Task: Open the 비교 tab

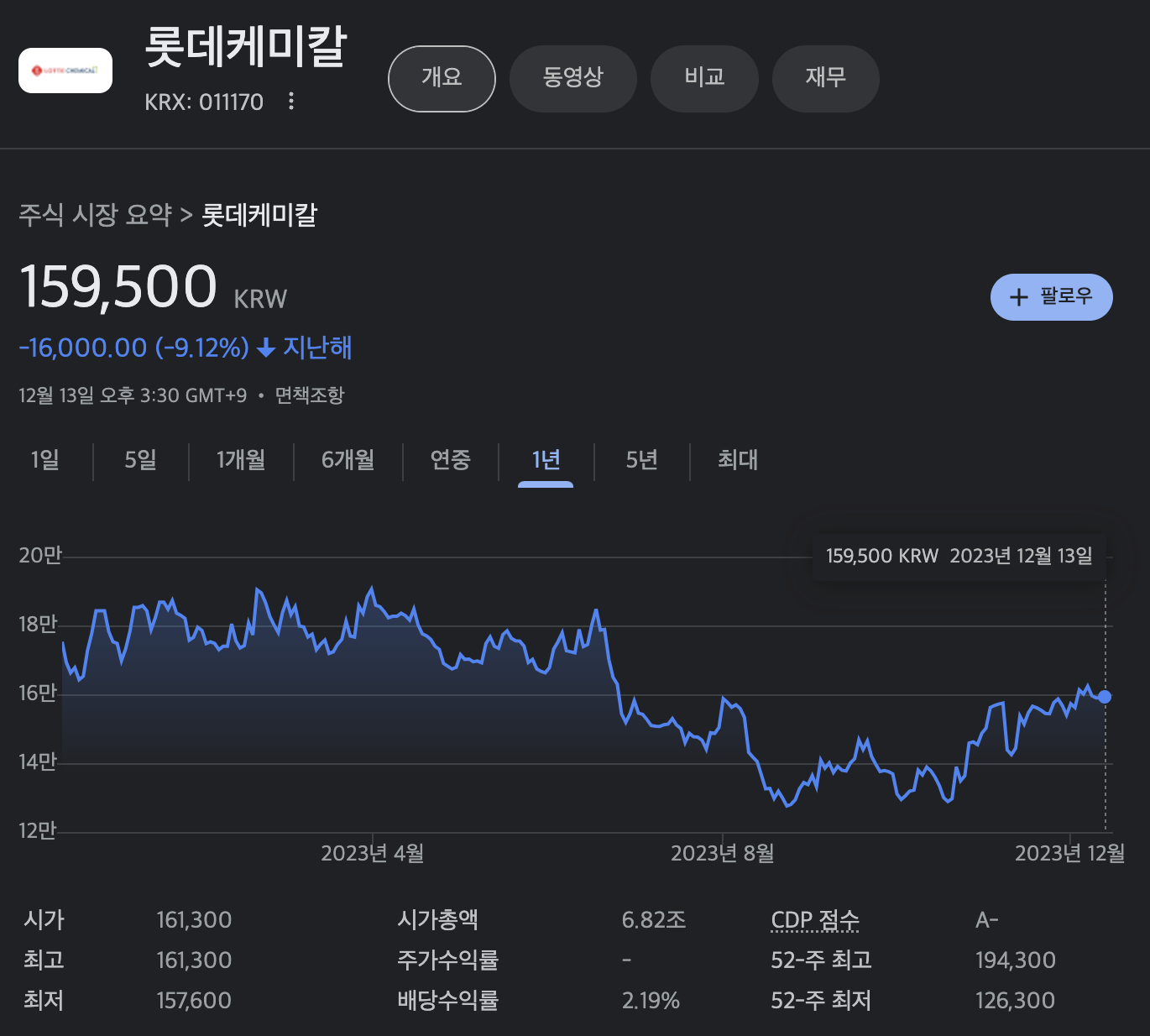Action: pos(704,78)
